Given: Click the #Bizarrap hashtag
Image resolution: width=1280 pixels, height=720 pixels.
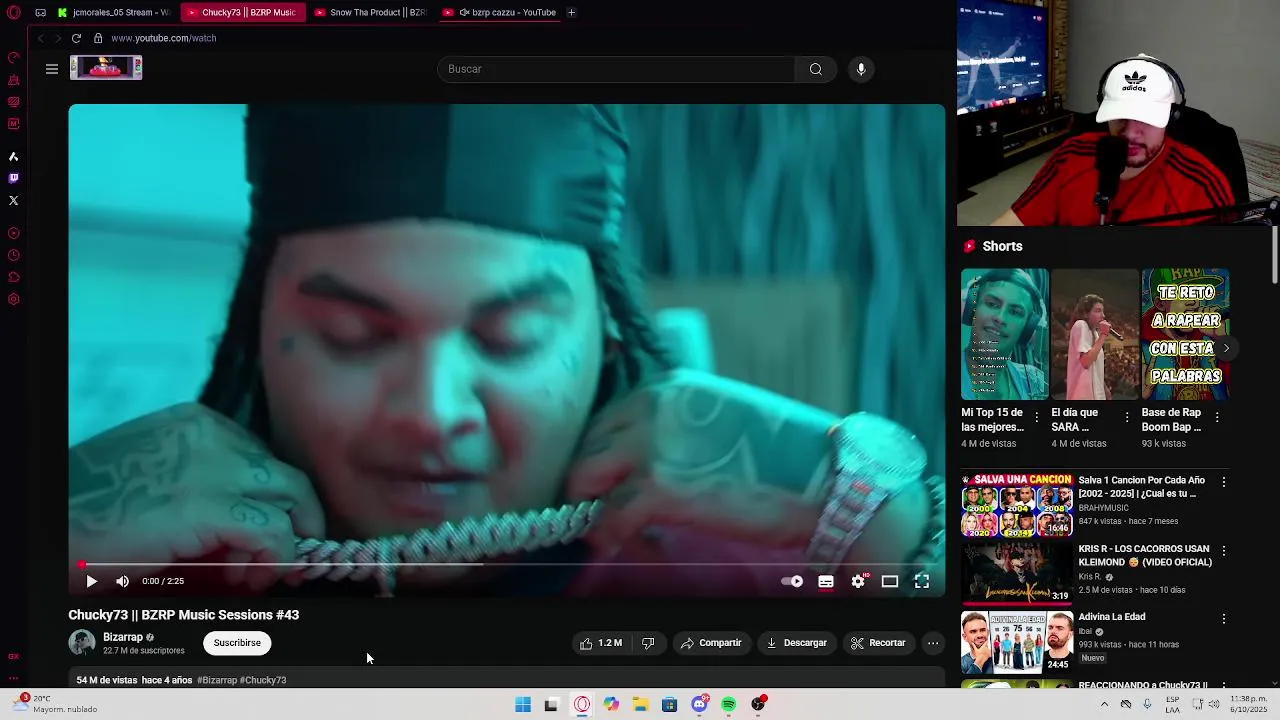Looking at the screenshot, I should pos(217,680).
